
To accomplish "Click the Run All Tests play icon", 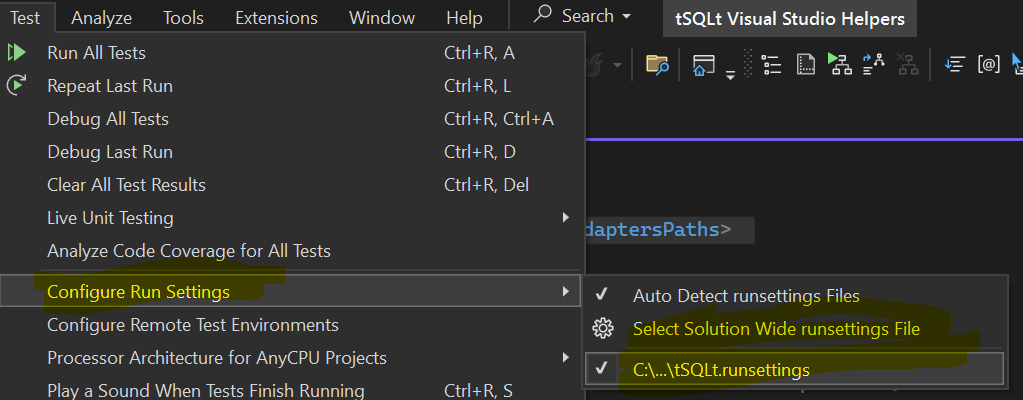I will [17, 53].
